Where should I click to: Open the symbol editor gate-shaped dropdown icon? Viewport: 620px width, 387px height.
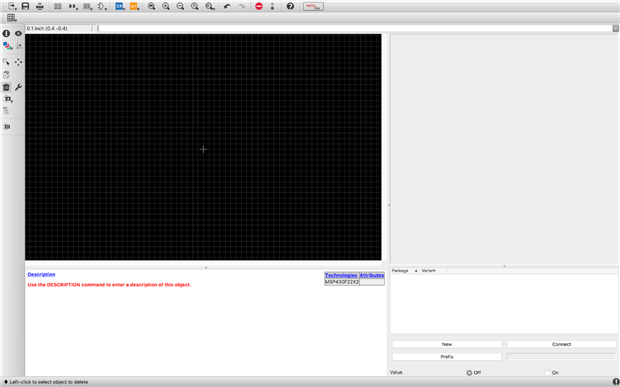click(102, 6)
